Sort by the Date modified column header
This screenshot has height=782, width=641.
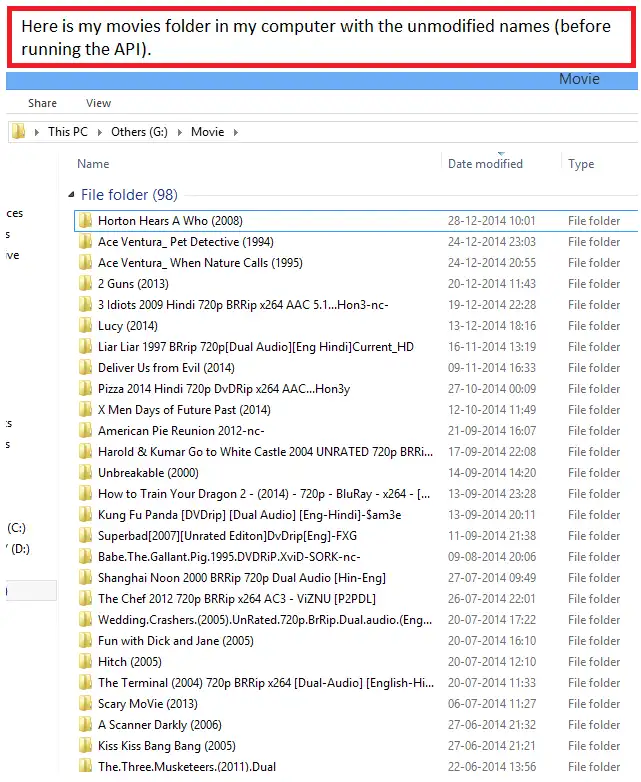pos(485,164)
